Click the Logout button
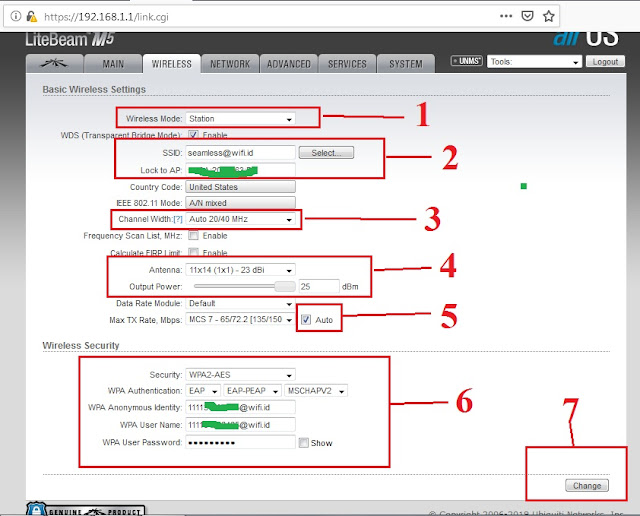The width and height of the screenshot is (640, 516). tap(605, 62)
